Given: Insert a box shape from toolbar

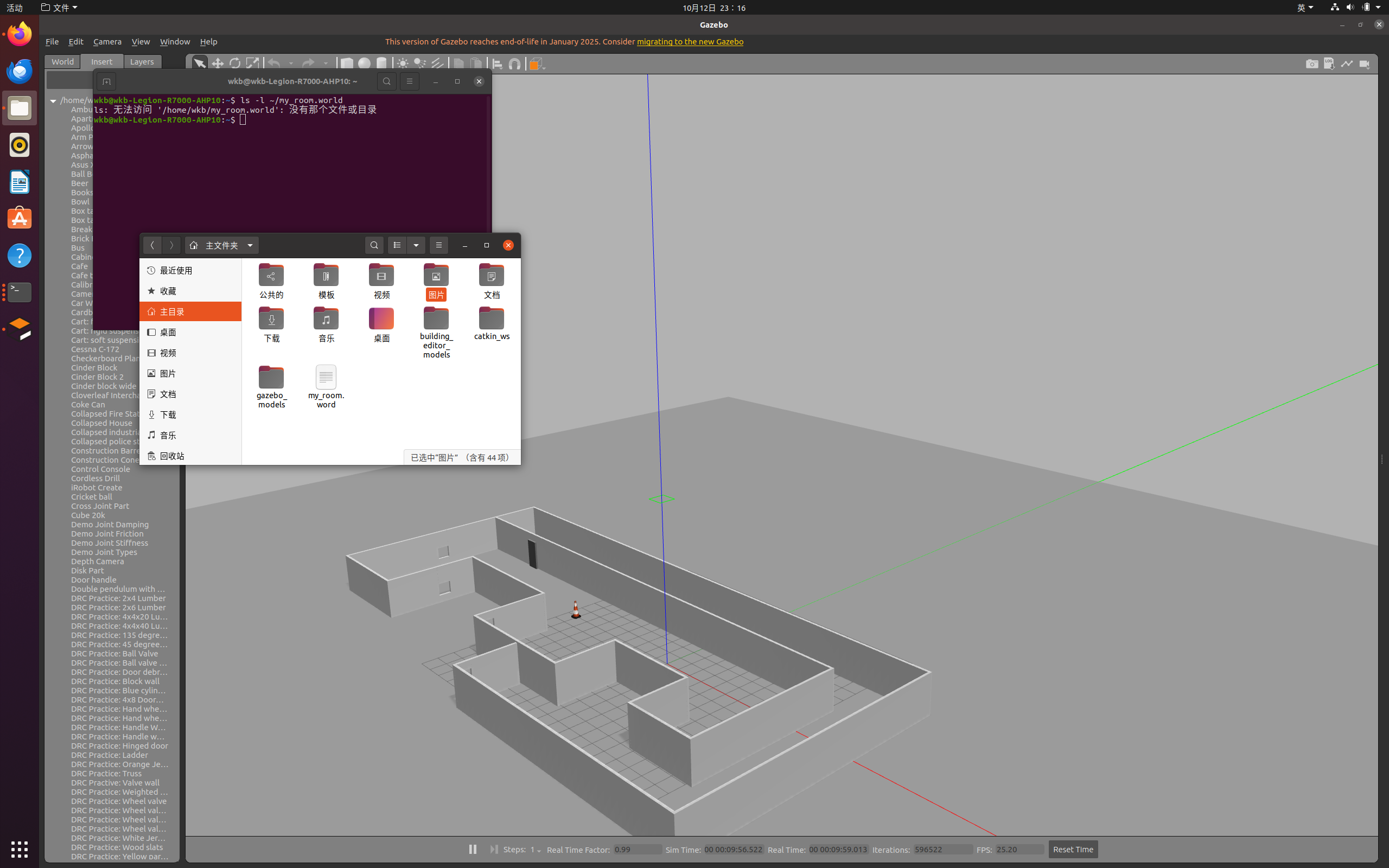Looking at the screenshot, I should click(347, 63).
